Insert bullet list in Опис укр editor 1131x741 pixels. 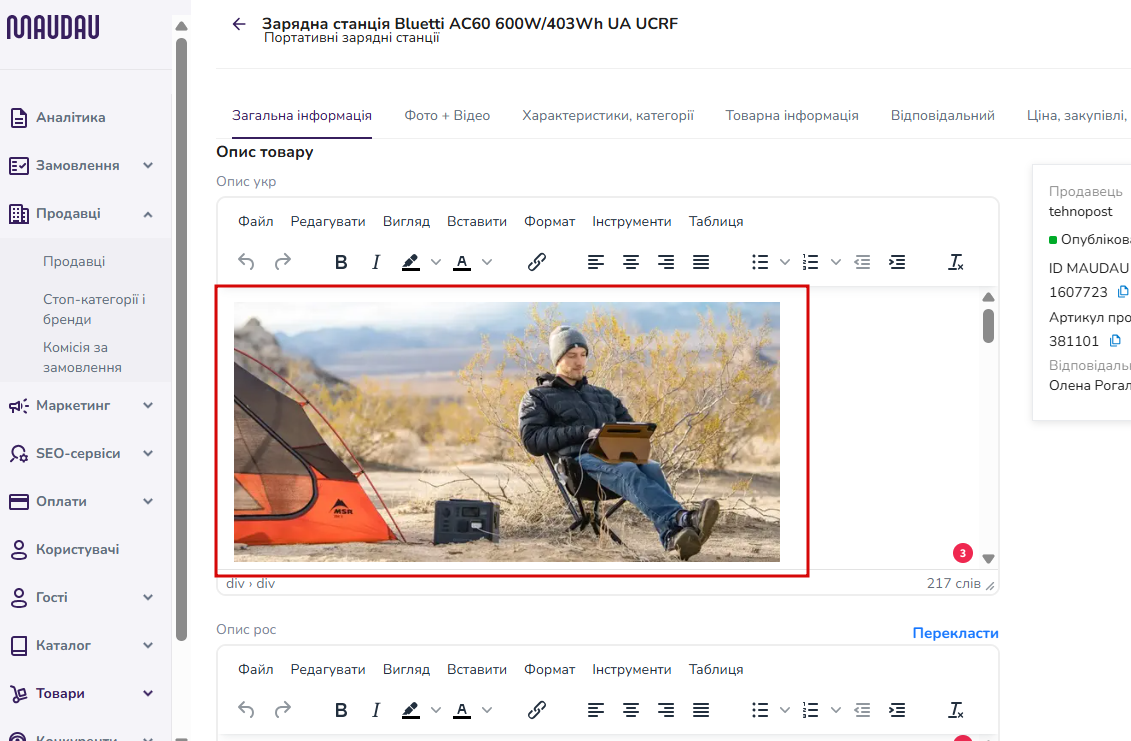[x=760, y=262]
